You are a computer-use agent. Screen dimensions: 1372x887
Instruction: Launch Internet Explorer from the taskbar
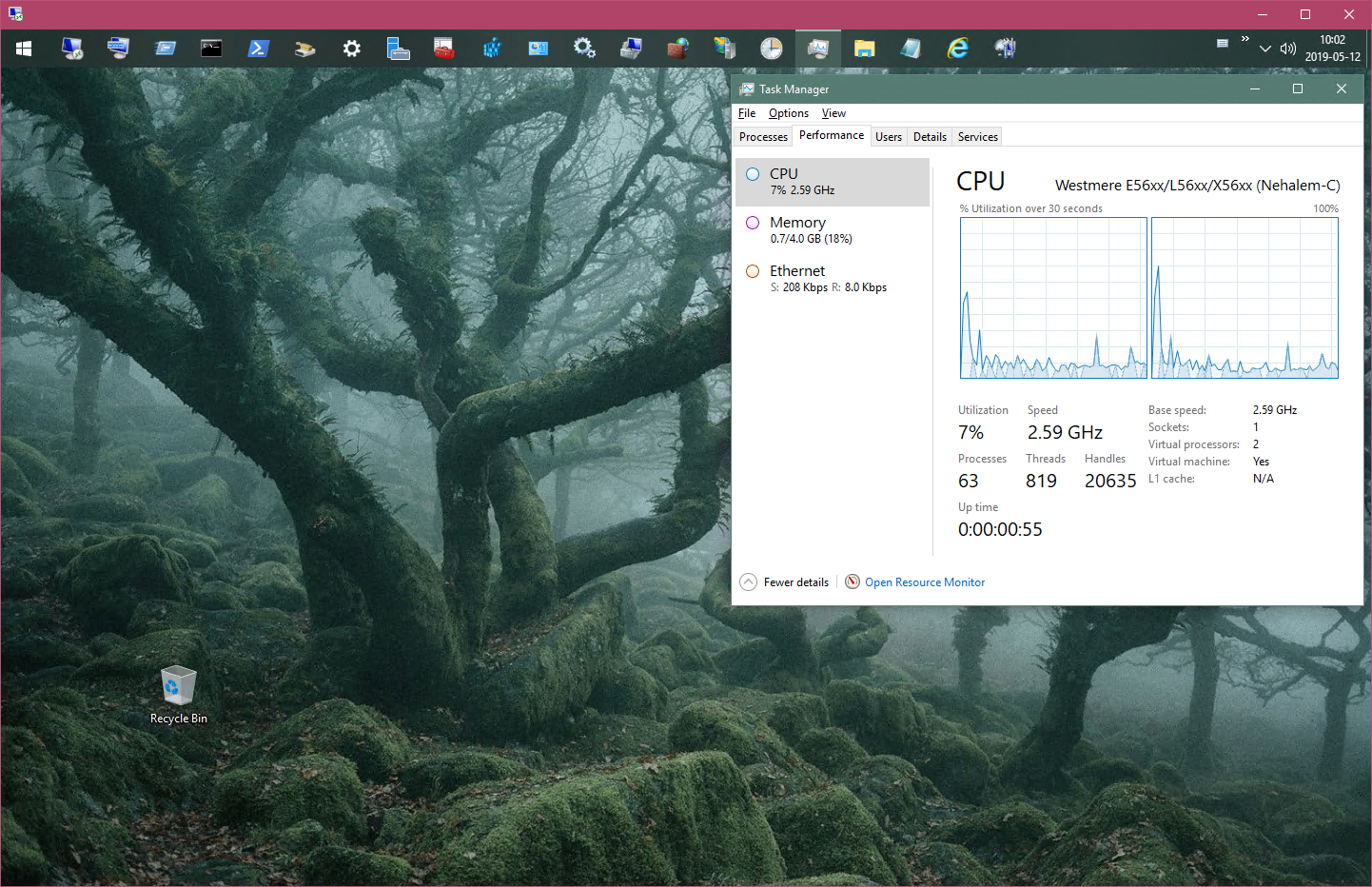point(958,48)
